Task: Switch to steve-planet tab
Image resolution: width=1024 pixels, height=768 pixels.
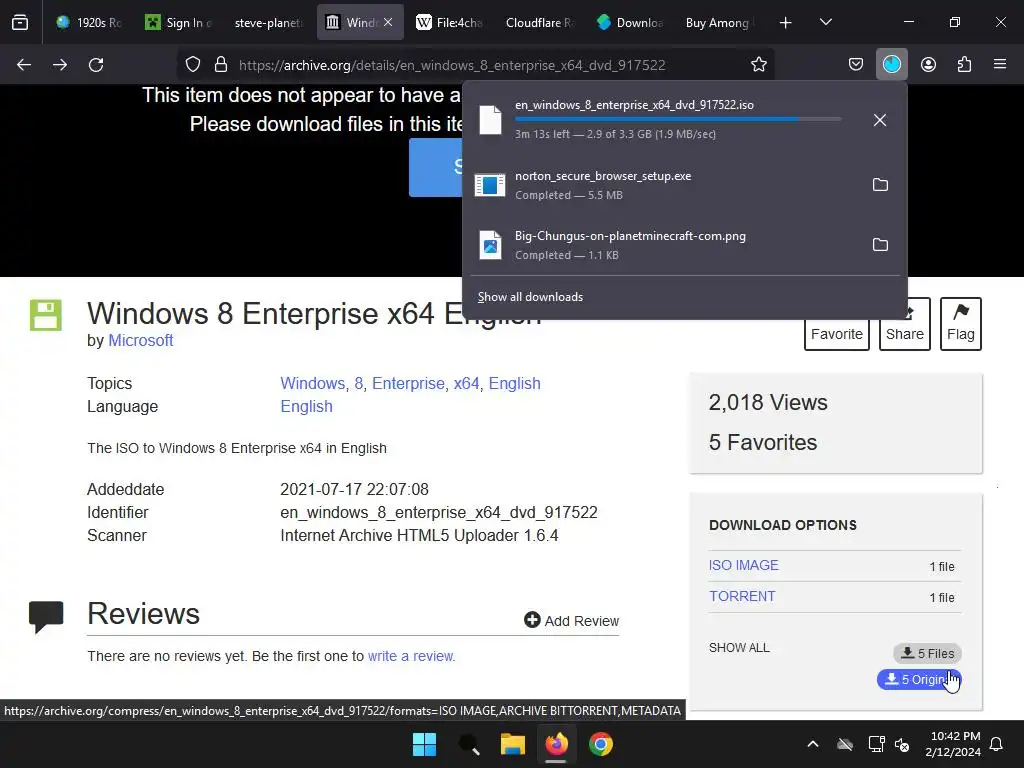Action: pos(268,23)
